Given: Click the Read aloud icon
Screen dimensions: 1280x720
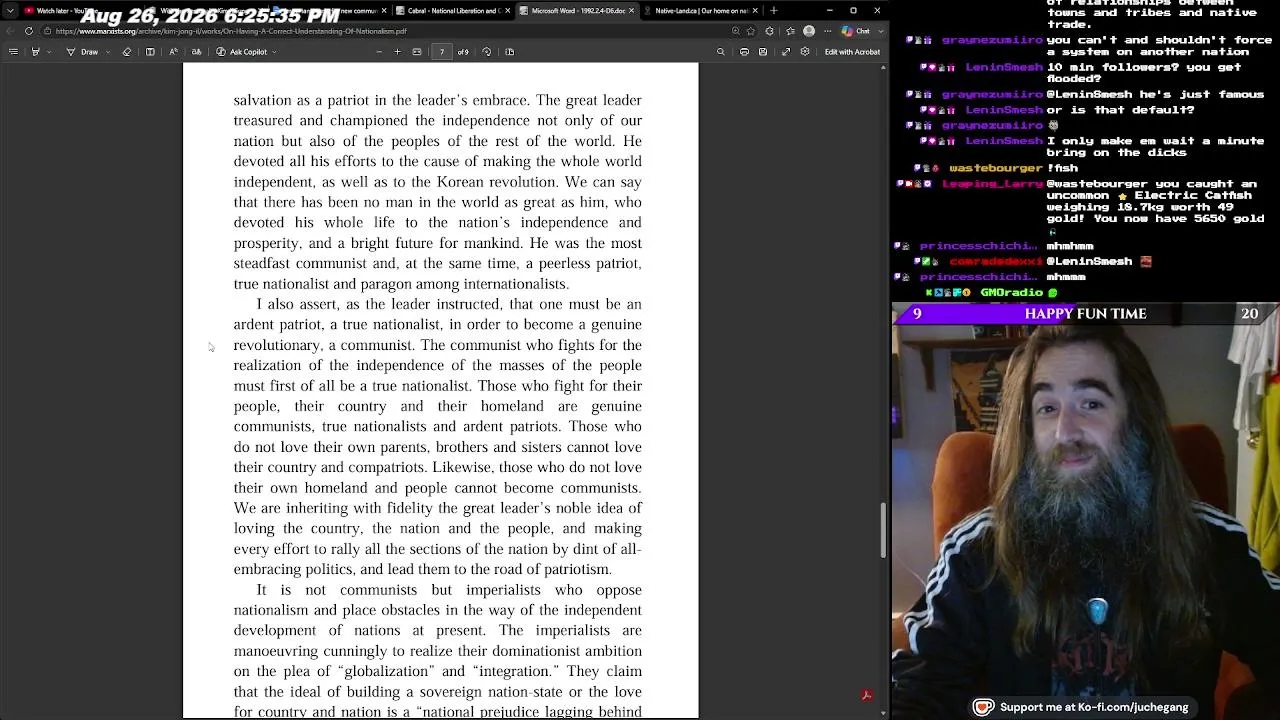Looking at the screenshot, I should tap(173, 52).
